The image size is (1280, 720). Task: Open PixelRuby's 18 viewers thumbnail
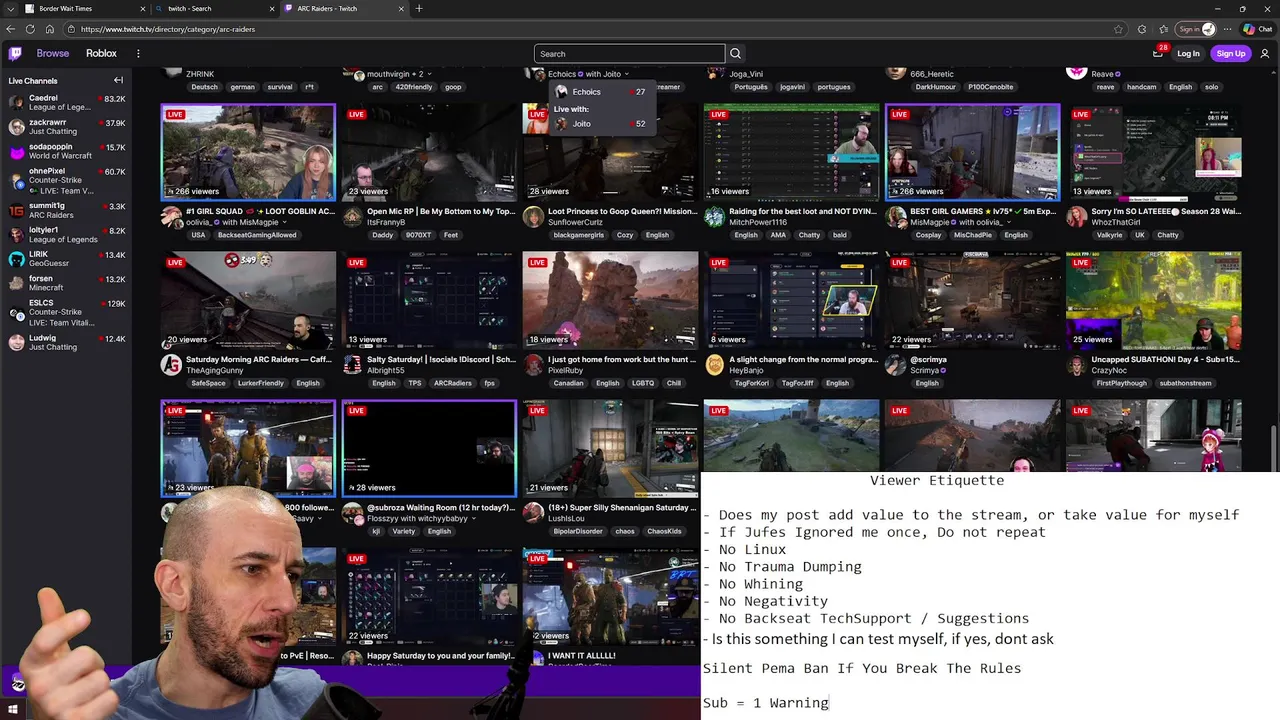pyautogui.click(x=610, y=300)
